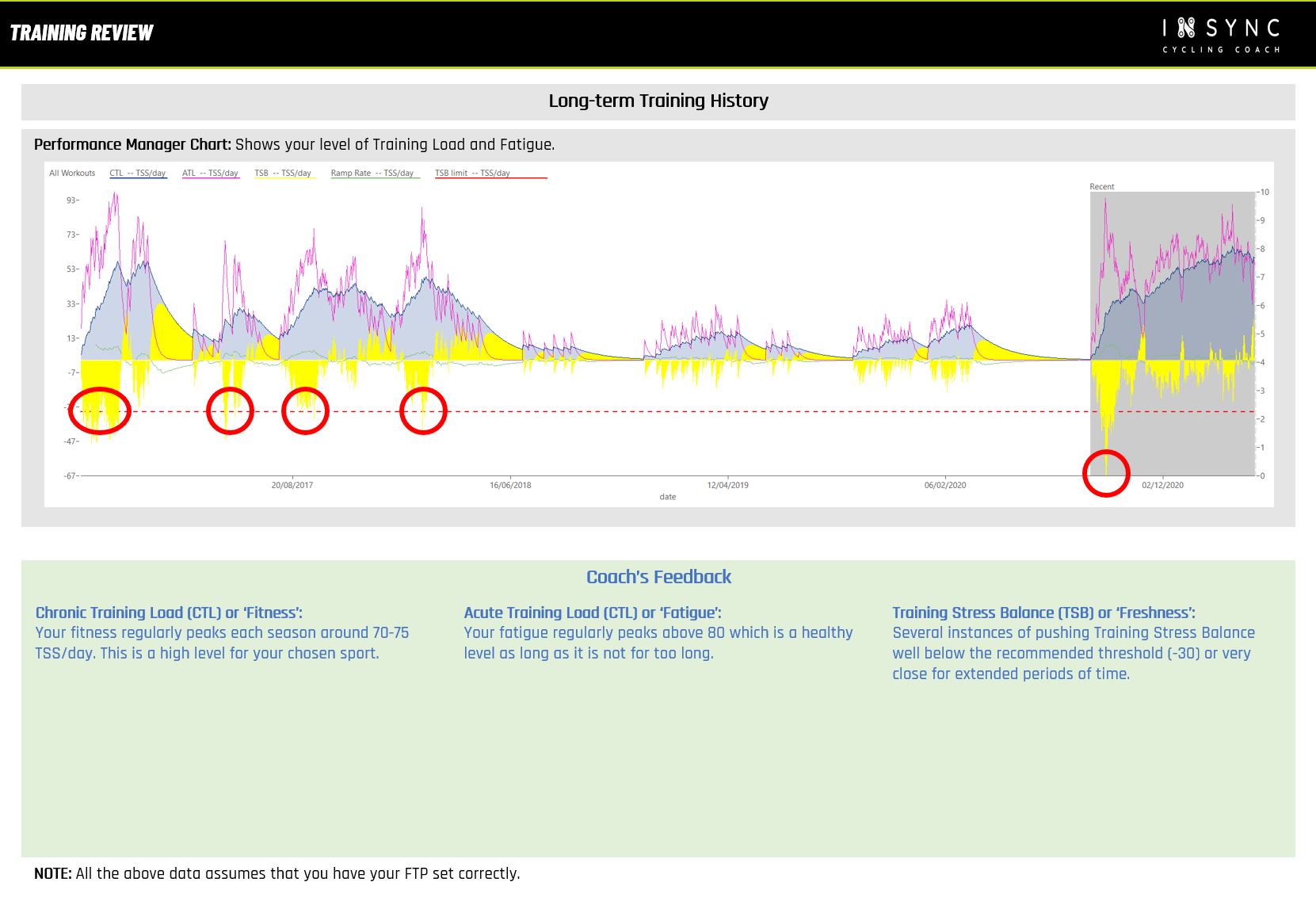Click the 'fitness regularly peaks each season' paragraph

(x=222, y=643)
